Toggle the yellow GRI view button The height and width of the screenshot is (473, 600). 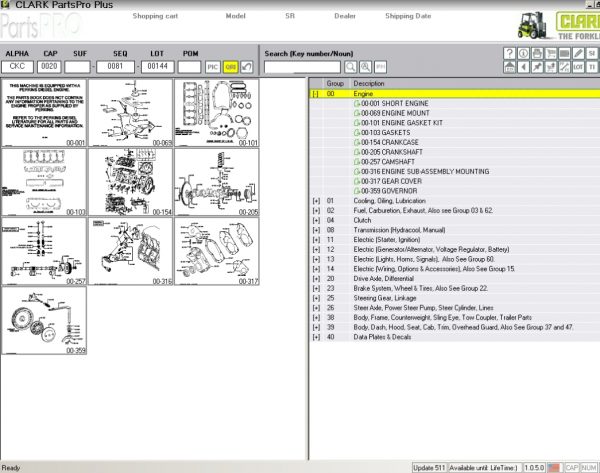coord(230,67)
